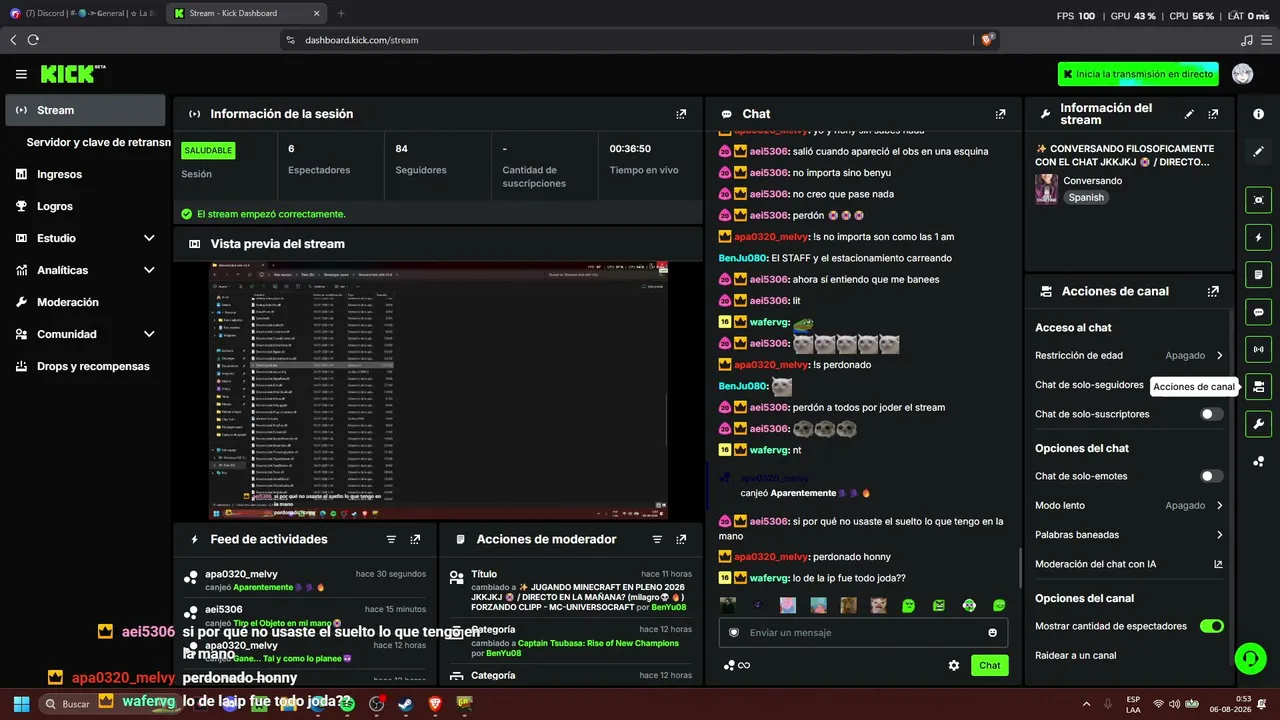The width and height of the screenshot is (1280, 720).
Task: Open the emoji picker in the message box
Action: coord(992,633)
